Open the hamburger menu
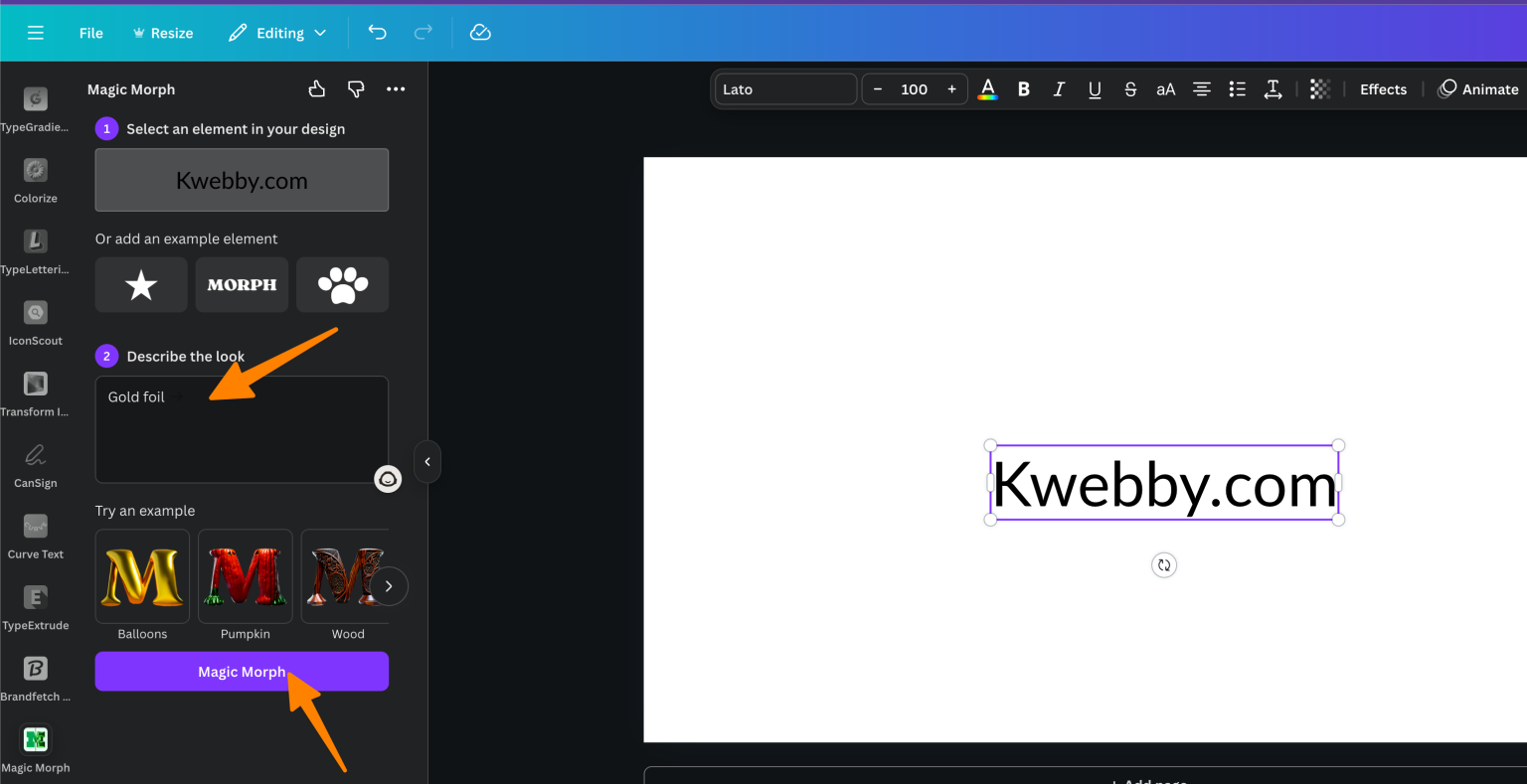Image resolution: width=1527 pixels, height=784 pixels. point(36,32)
